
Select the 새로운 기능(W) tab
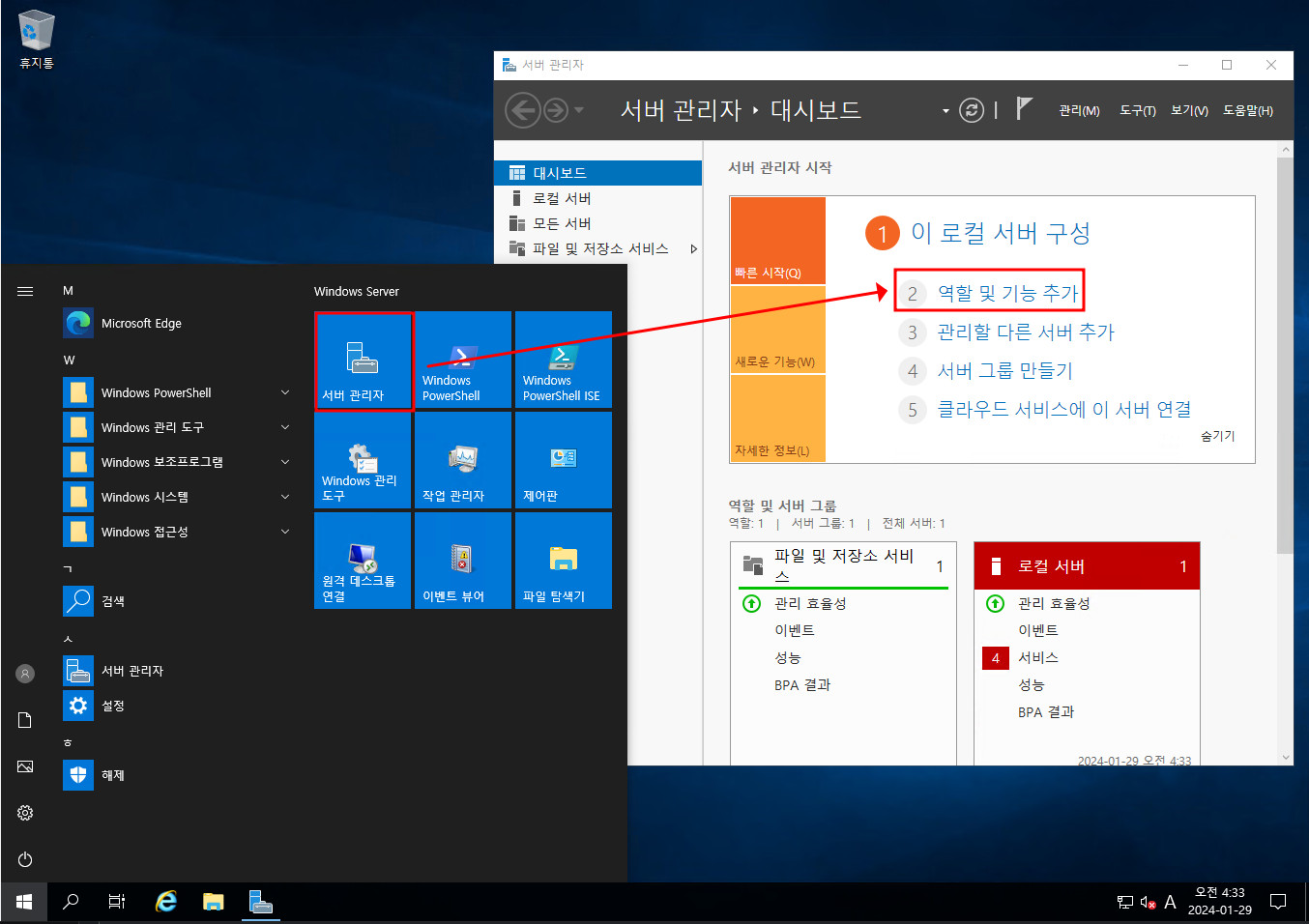click(x=778, y=330)
